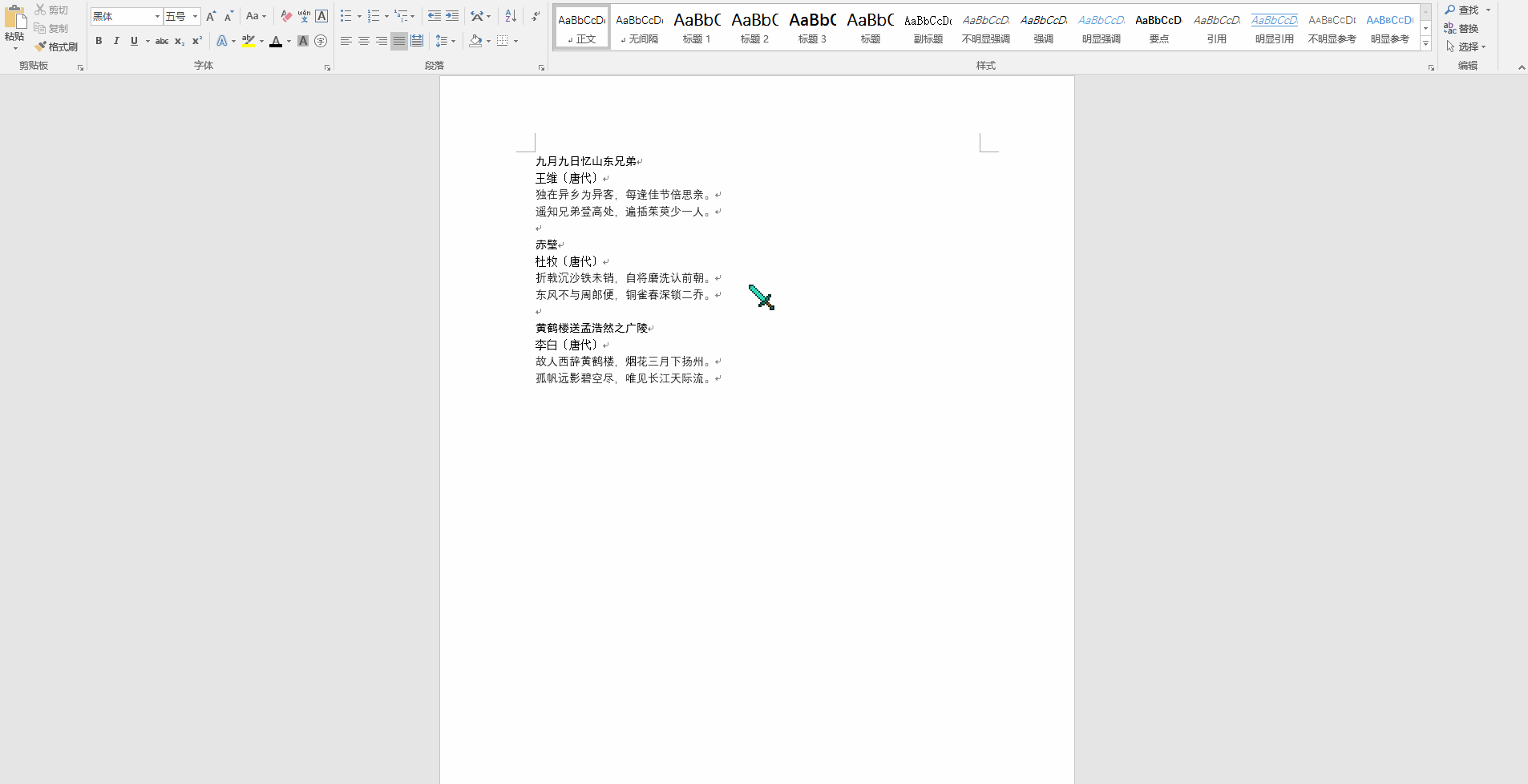This screenshot has width=1528, height=784.
Task: Open the font size dropdown showing 五号
Action: point(195,16)
